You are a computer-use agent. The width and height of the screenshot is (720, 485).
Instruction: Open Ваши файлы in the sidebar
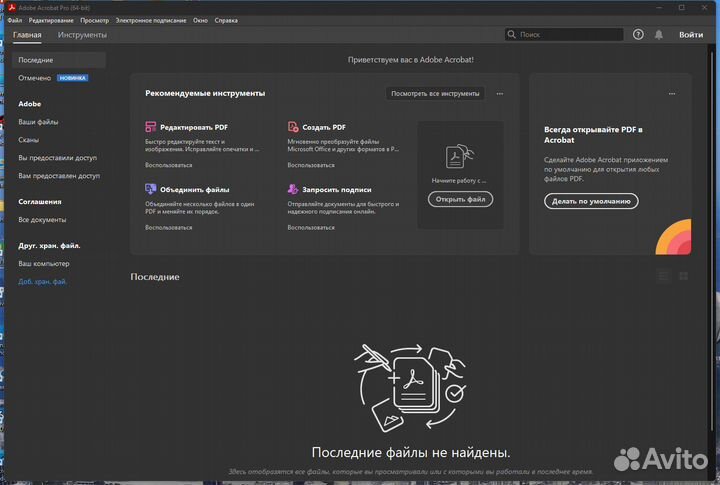38,122
